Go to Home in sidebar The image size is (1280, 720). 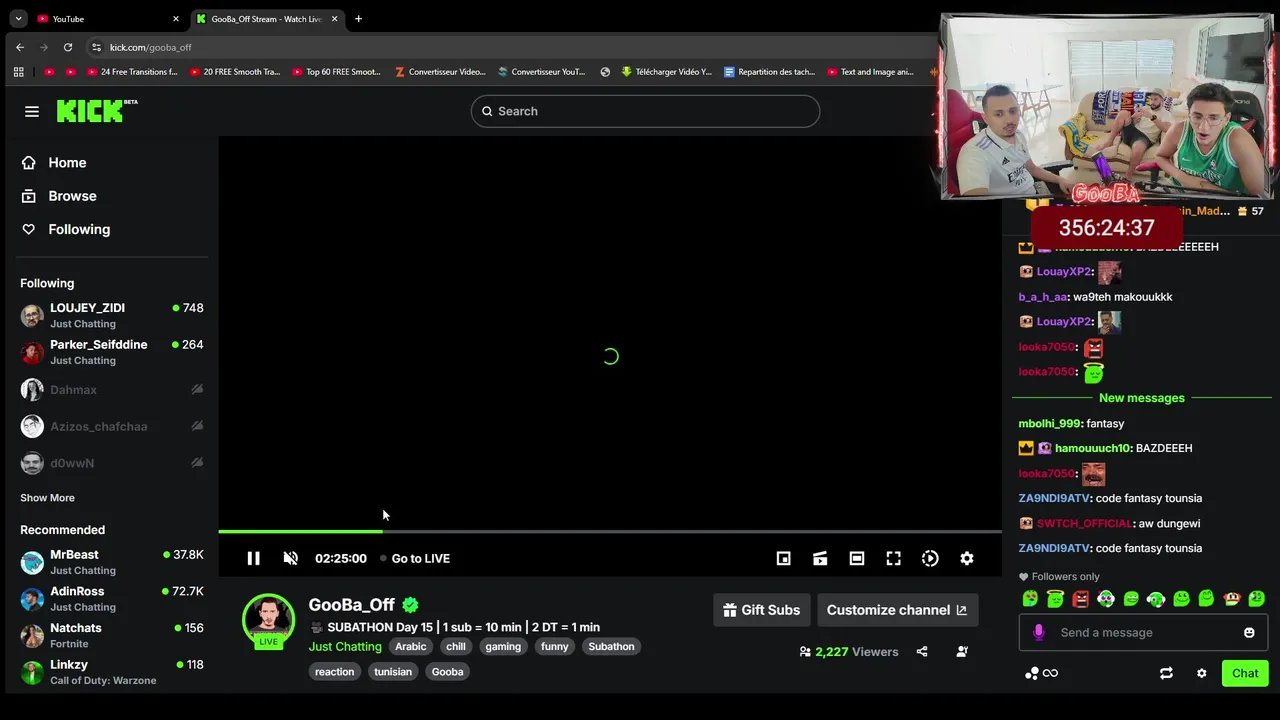coord(67,162)
